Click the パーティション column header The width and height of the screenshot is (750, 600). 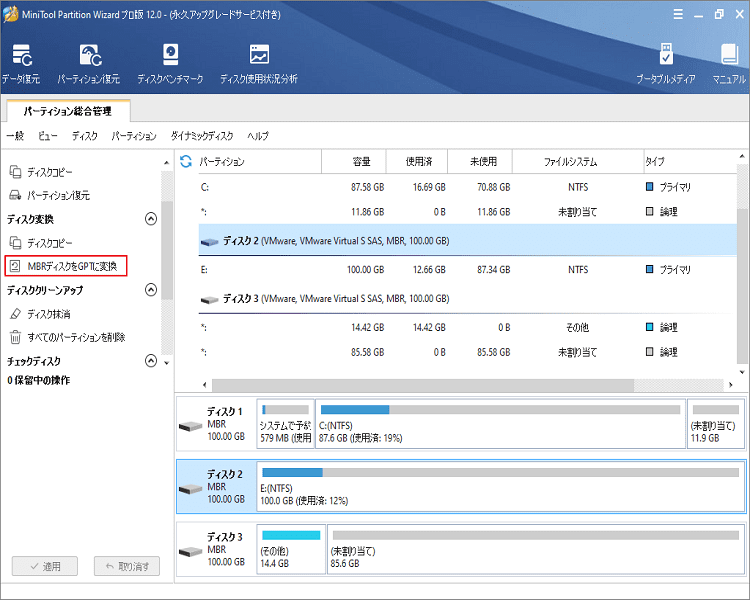(259, 162)
